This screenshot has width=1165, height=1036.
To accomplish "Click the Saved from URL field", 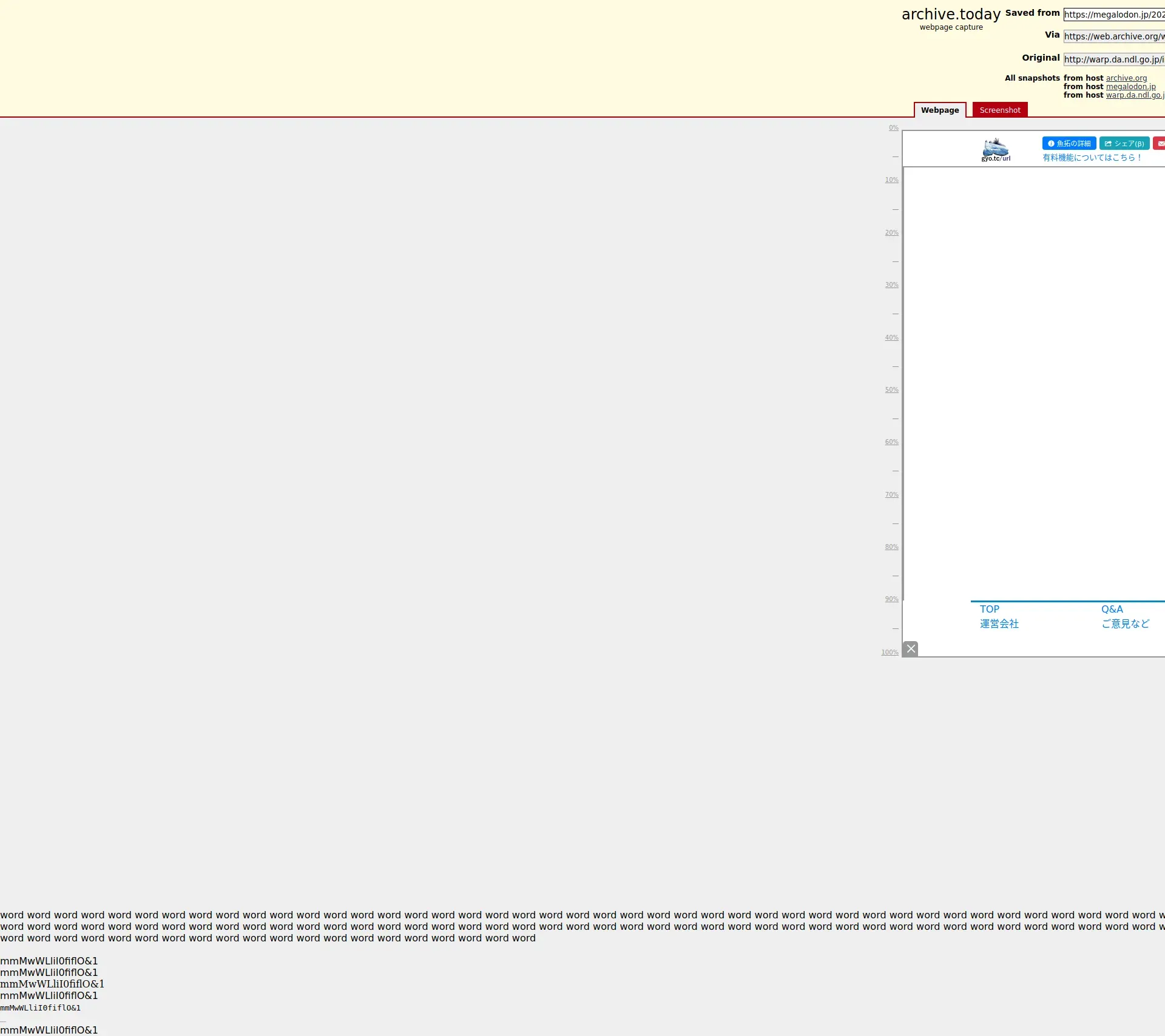I will tap(1113, 15).
